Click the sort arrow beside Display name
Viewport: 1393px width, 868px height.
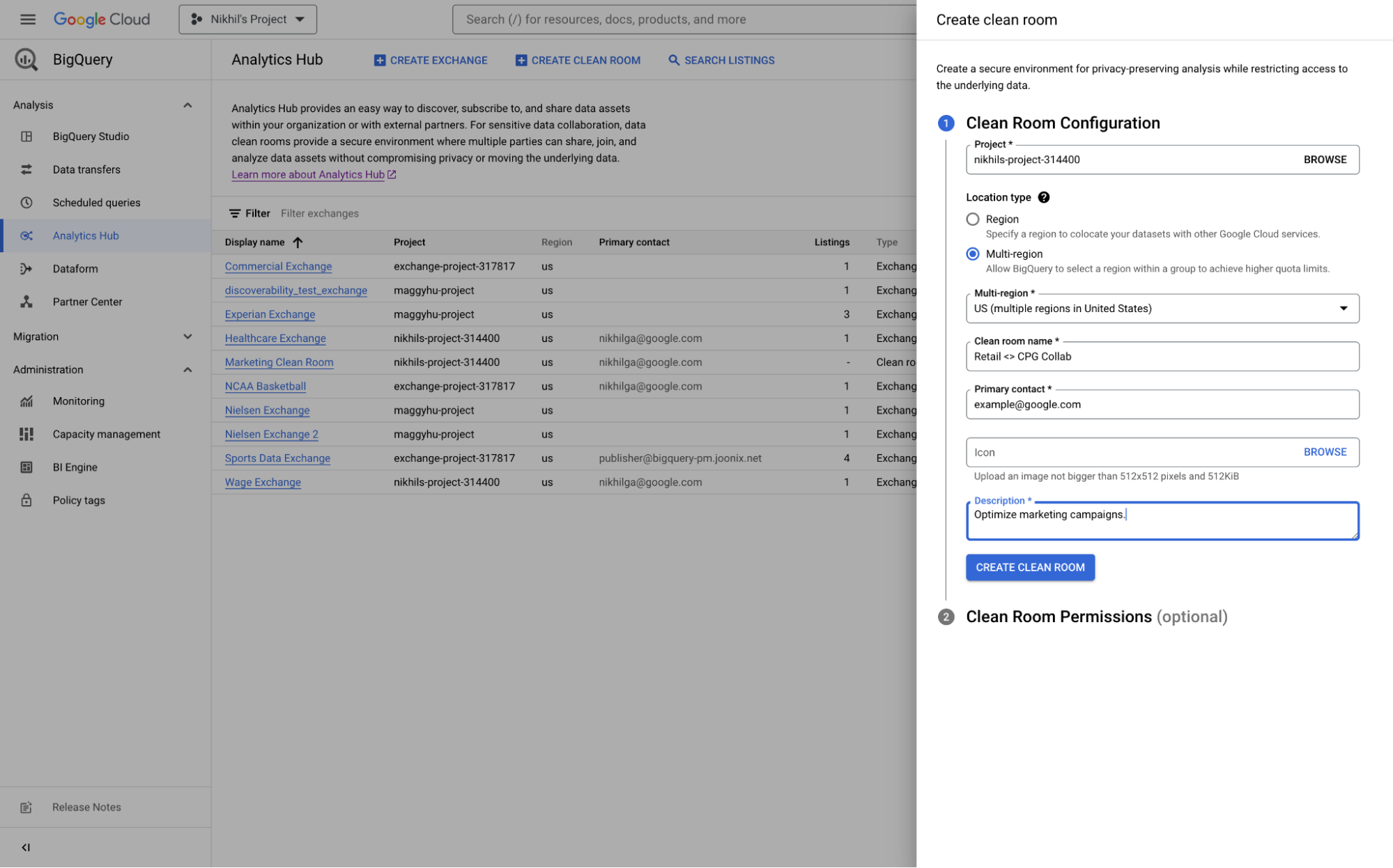point(298,242)
